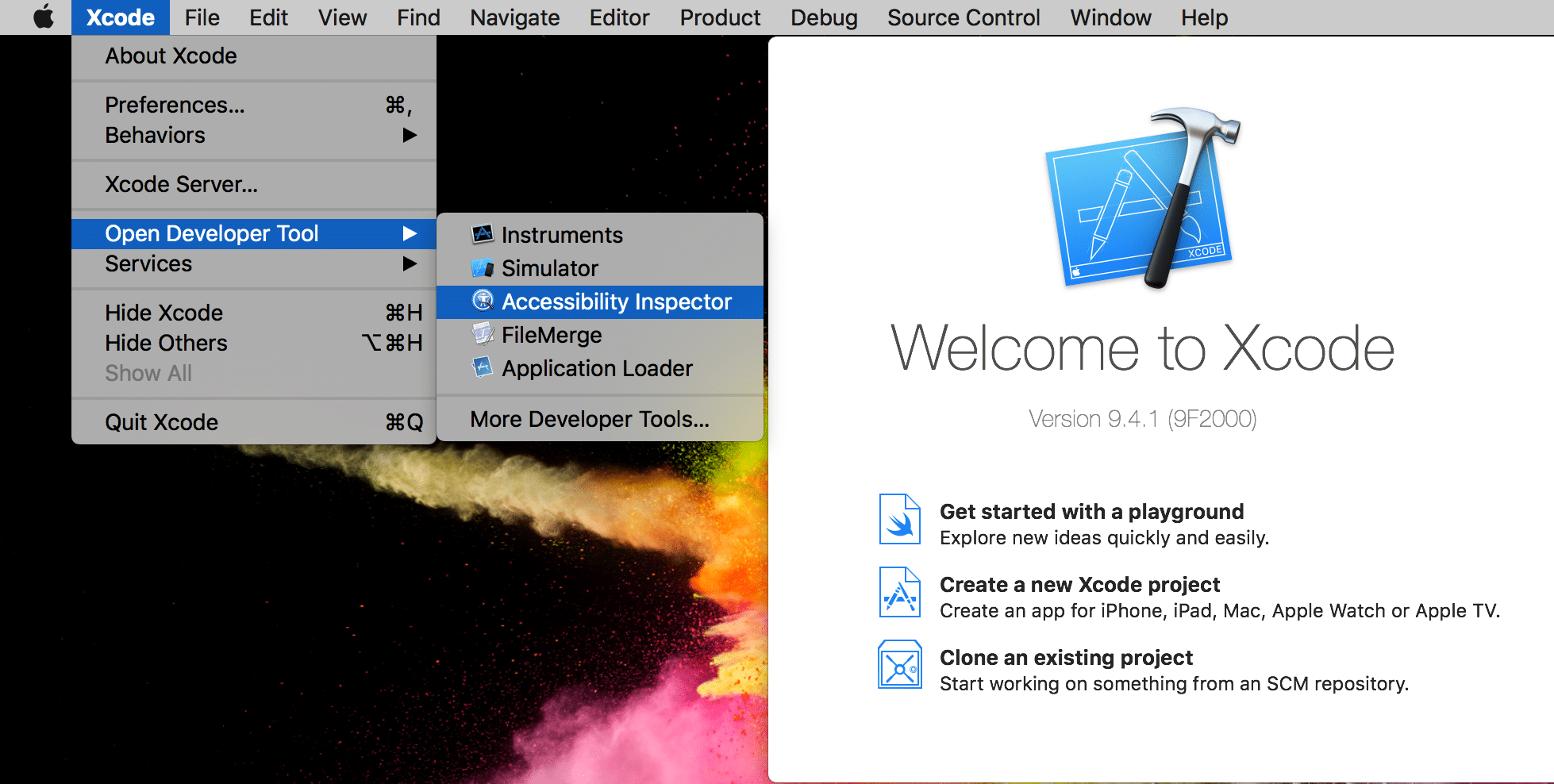Click the SCM repository vault icon
The width and height of the screenshot is (1554, 784).
tap(899, 665)
